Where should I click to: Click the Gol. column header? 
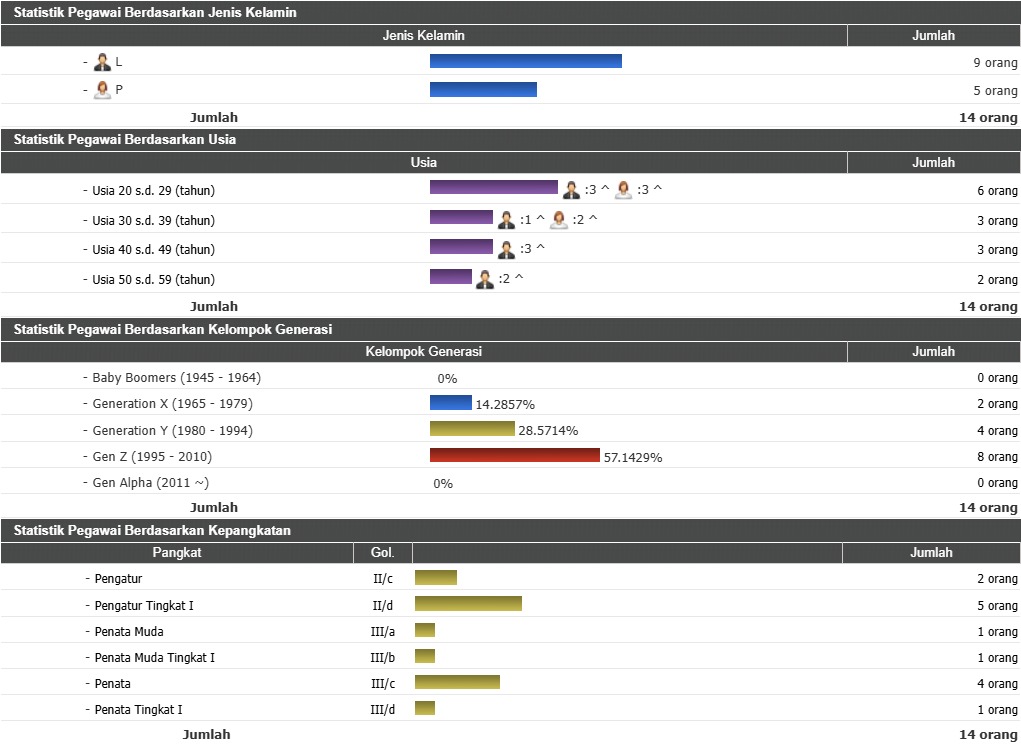tap(383, 553)
